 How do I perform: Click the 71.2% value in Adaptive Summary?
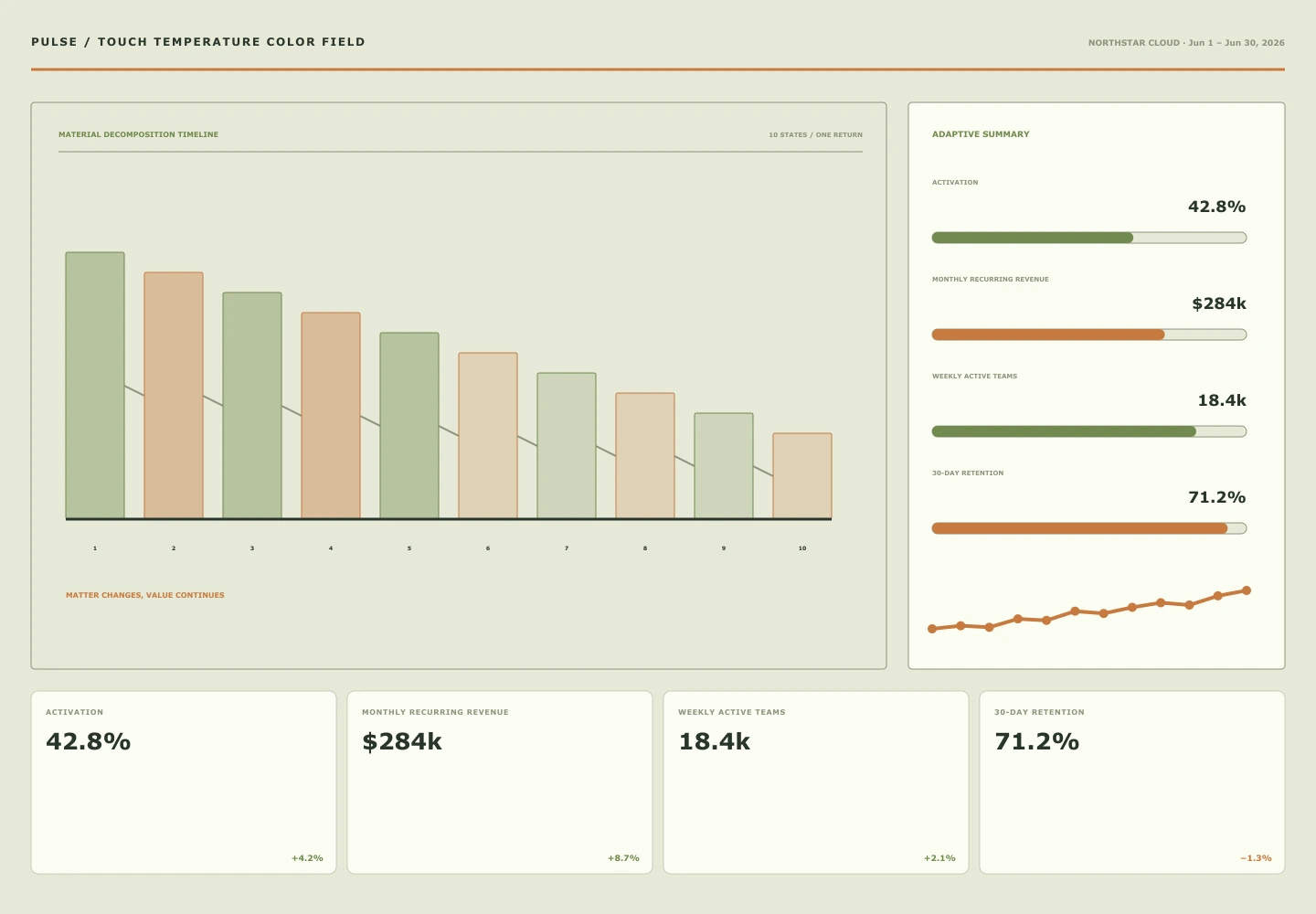point(1216,497)
